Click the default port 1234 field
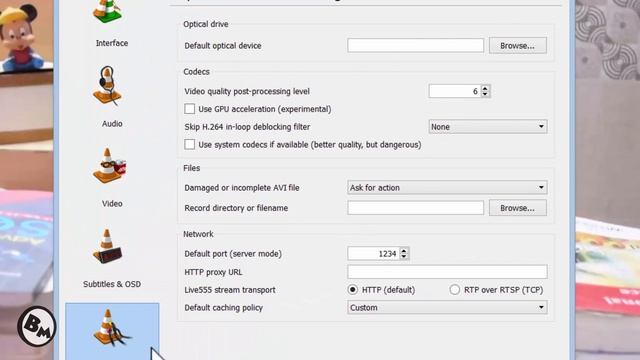Viewport: 640px width, 360px height. [373, 253]
